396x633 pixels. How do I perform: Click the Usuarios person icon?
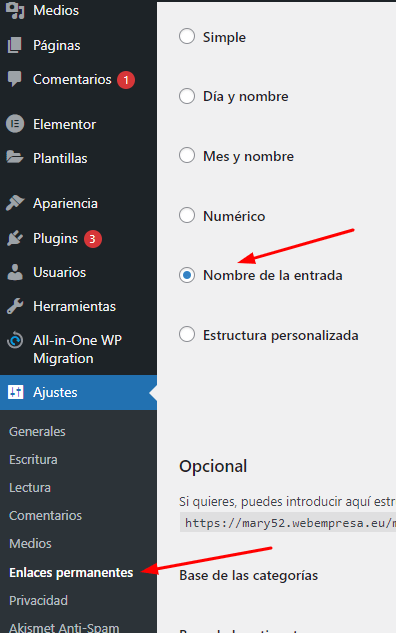(15, 272)
